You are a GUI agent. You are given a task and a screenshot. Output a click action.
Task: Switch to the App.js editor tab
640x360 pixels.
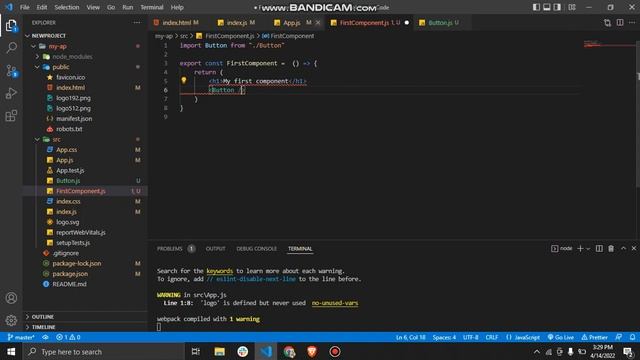tap(291, 23)
